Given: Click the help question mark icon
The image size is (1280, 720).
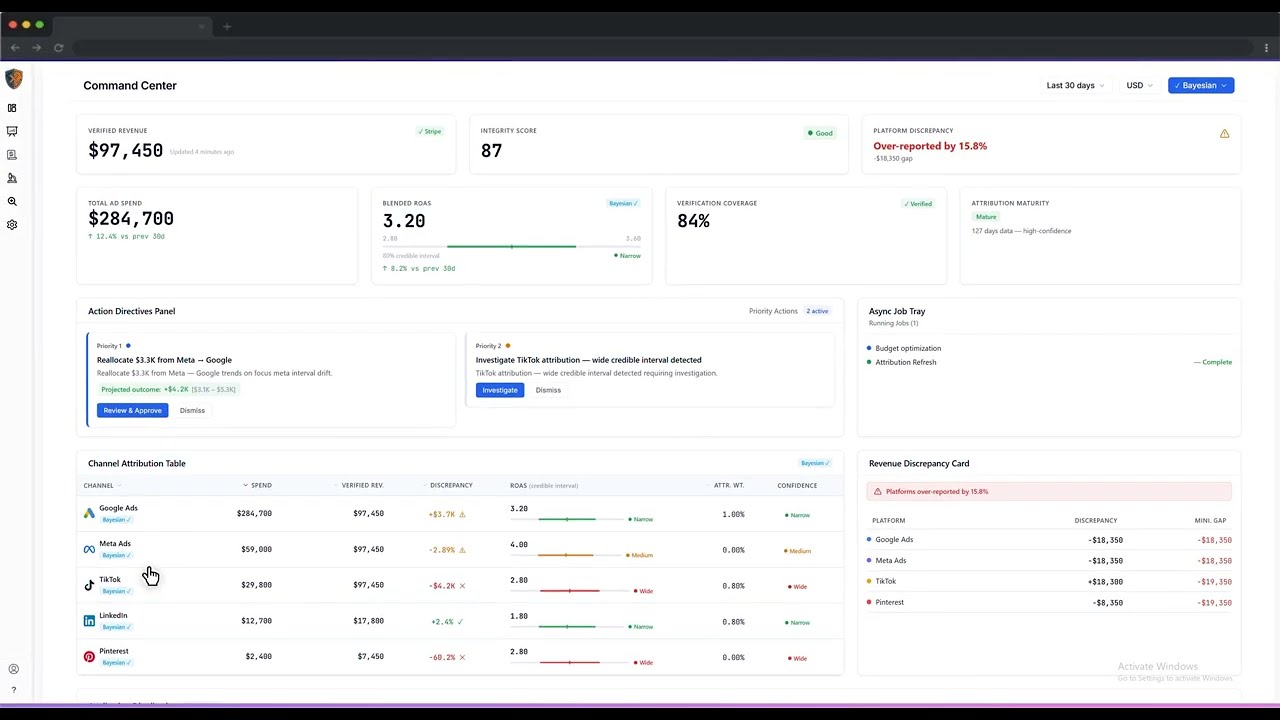Looking at the screenshot, I should tap(13, 690).
